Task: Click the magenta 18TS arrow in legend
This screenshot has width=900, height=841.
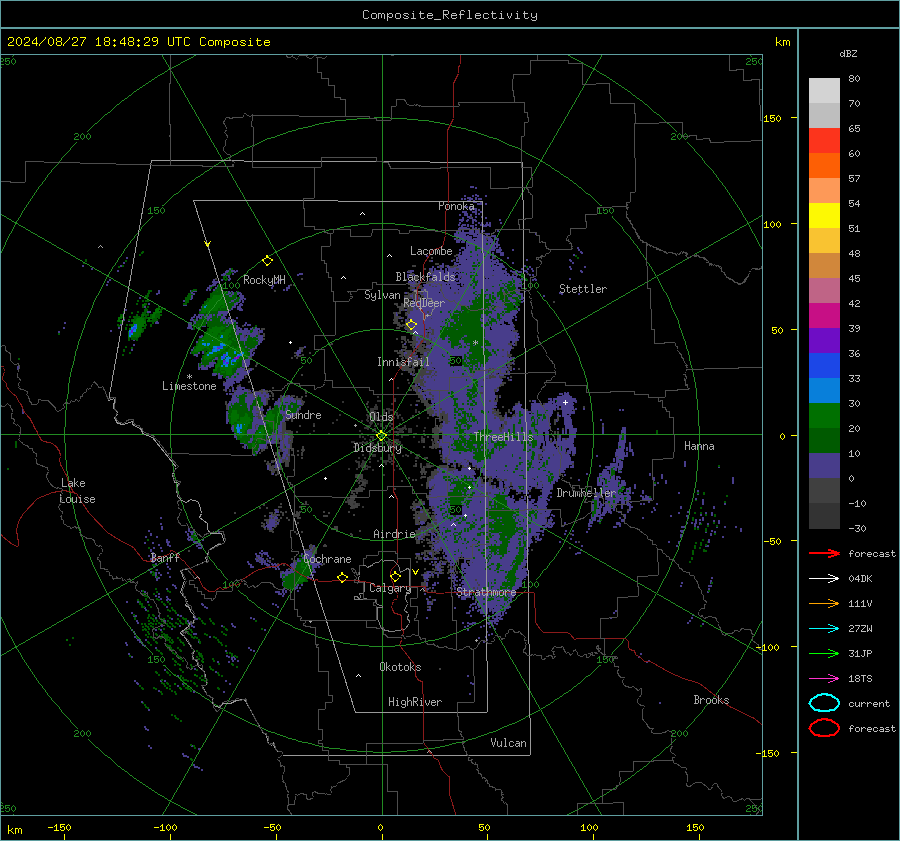Action: tap(824, 679)
